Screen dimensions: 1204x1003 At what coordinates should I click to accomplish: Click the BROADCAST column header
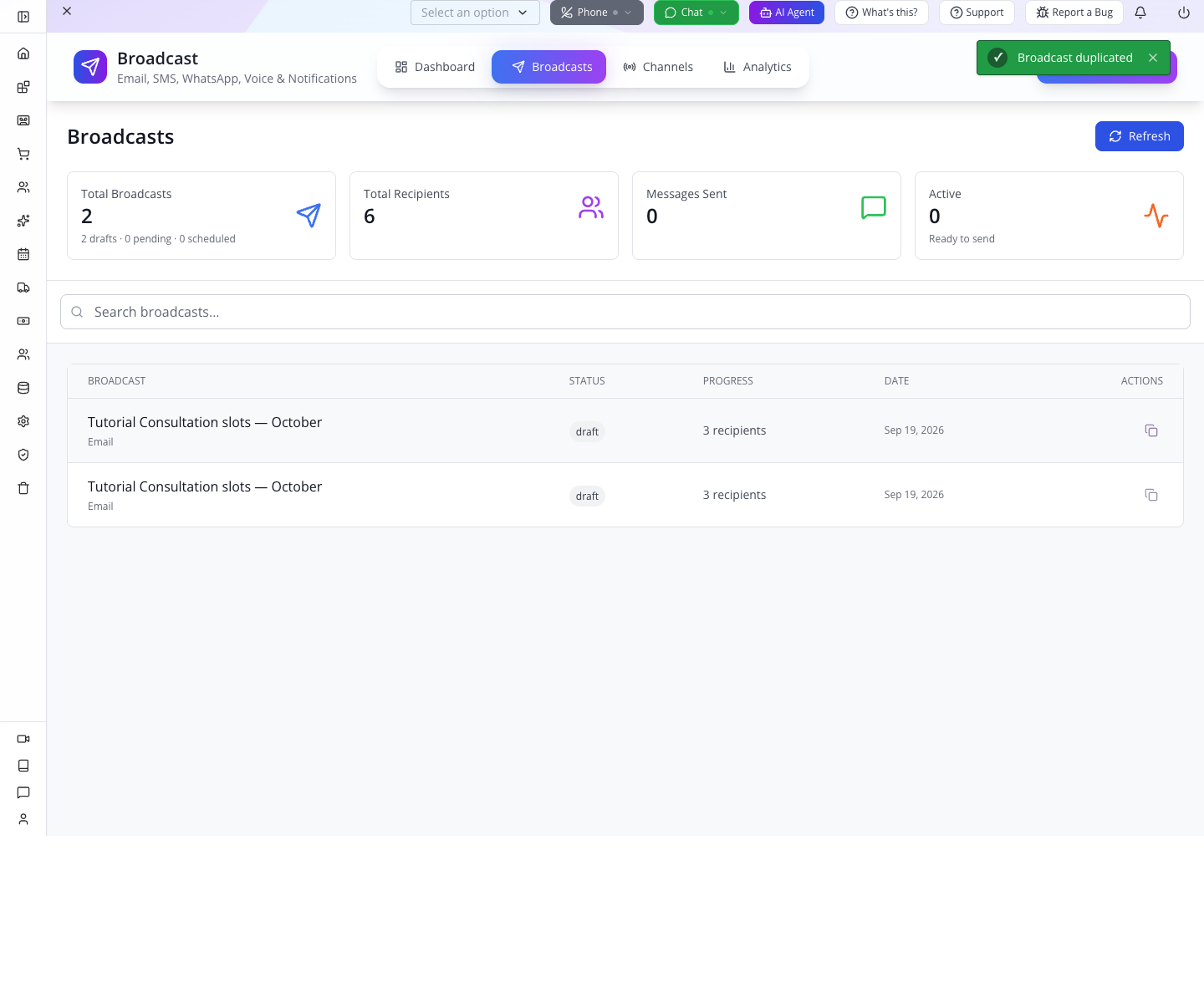click(x=116, y=381)
